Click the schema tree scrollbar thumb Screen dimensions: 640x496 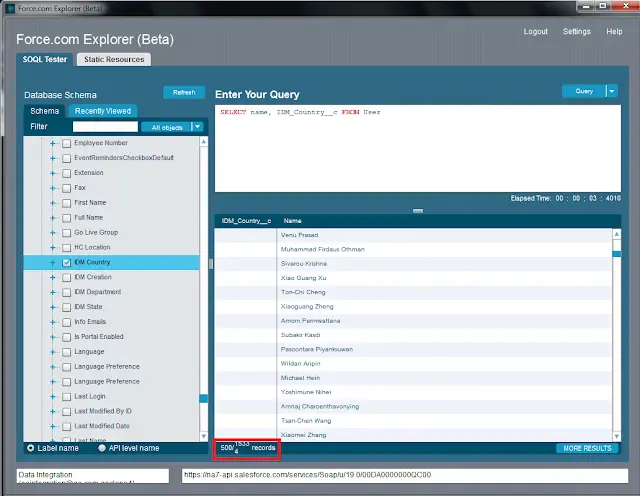(203, 398)
